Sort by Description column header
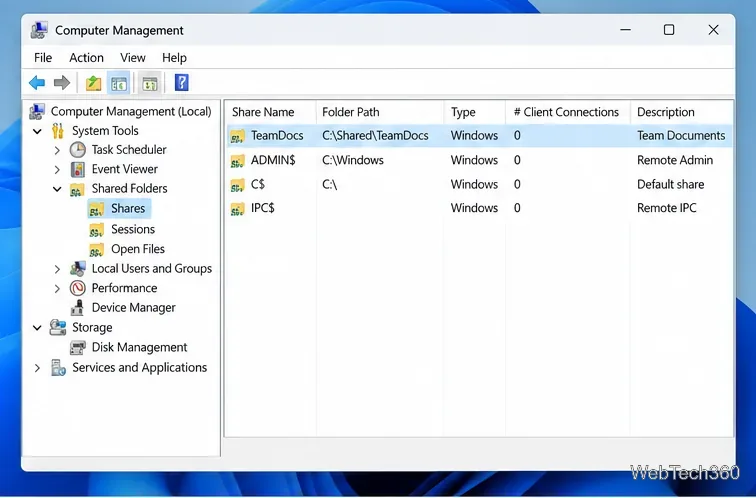The height and width of the screenshot is (498, 756). (682, 112)
